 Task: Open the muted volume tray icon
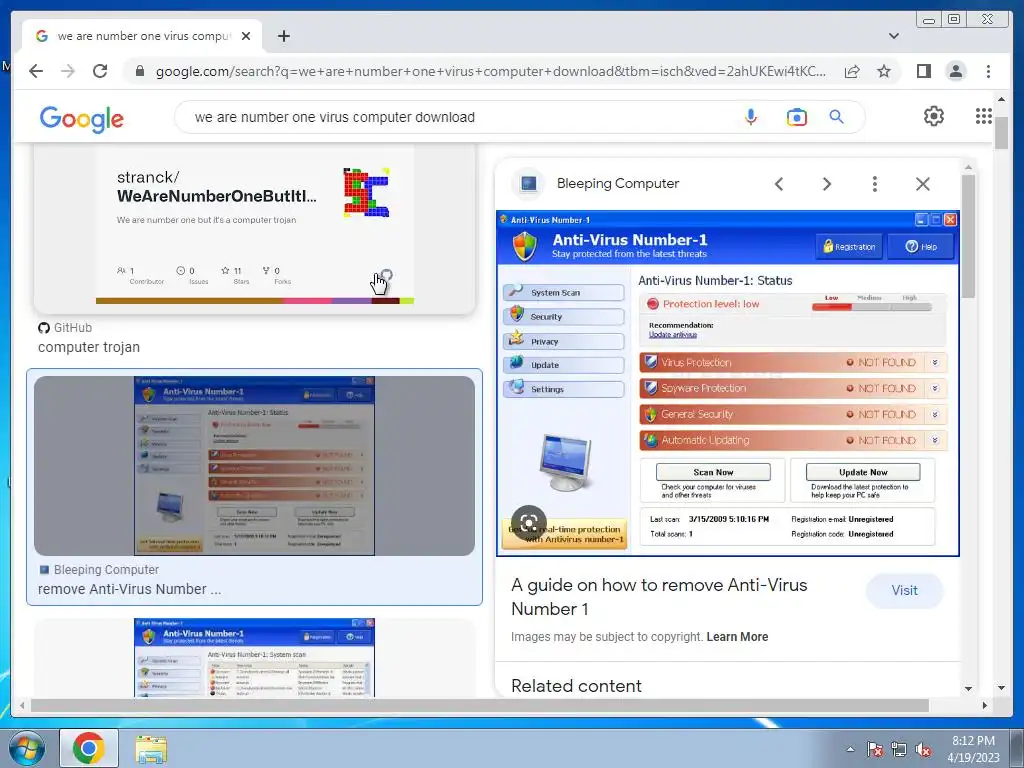923,749
